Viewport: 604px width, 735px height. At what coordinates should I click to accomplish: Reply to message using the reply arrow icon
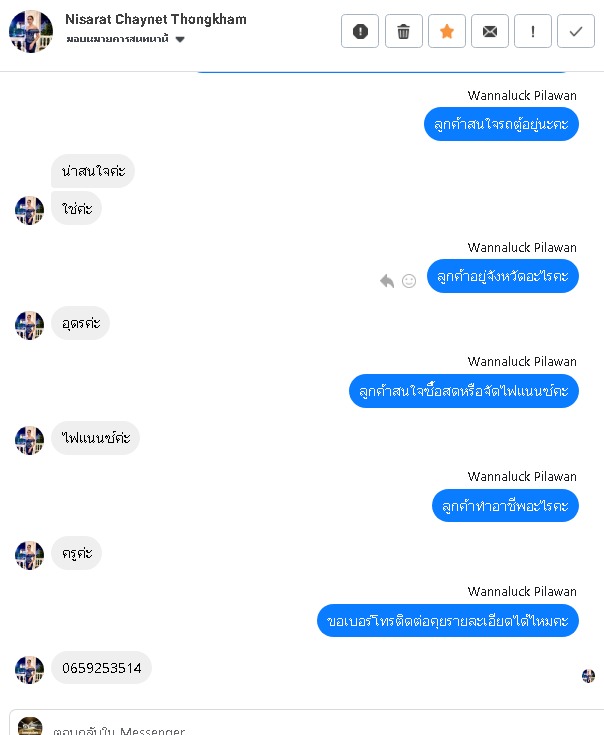tap(387, 280)
